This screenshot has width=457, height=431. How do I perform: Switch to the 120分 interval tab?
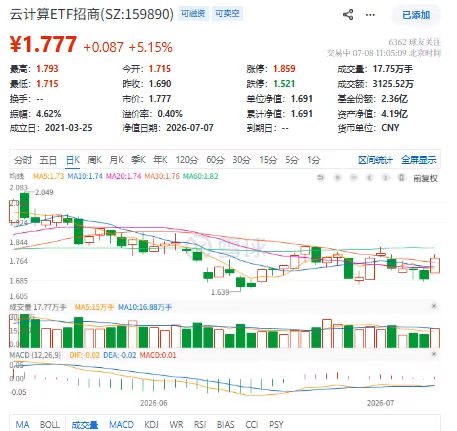click(x=187, y=160)
